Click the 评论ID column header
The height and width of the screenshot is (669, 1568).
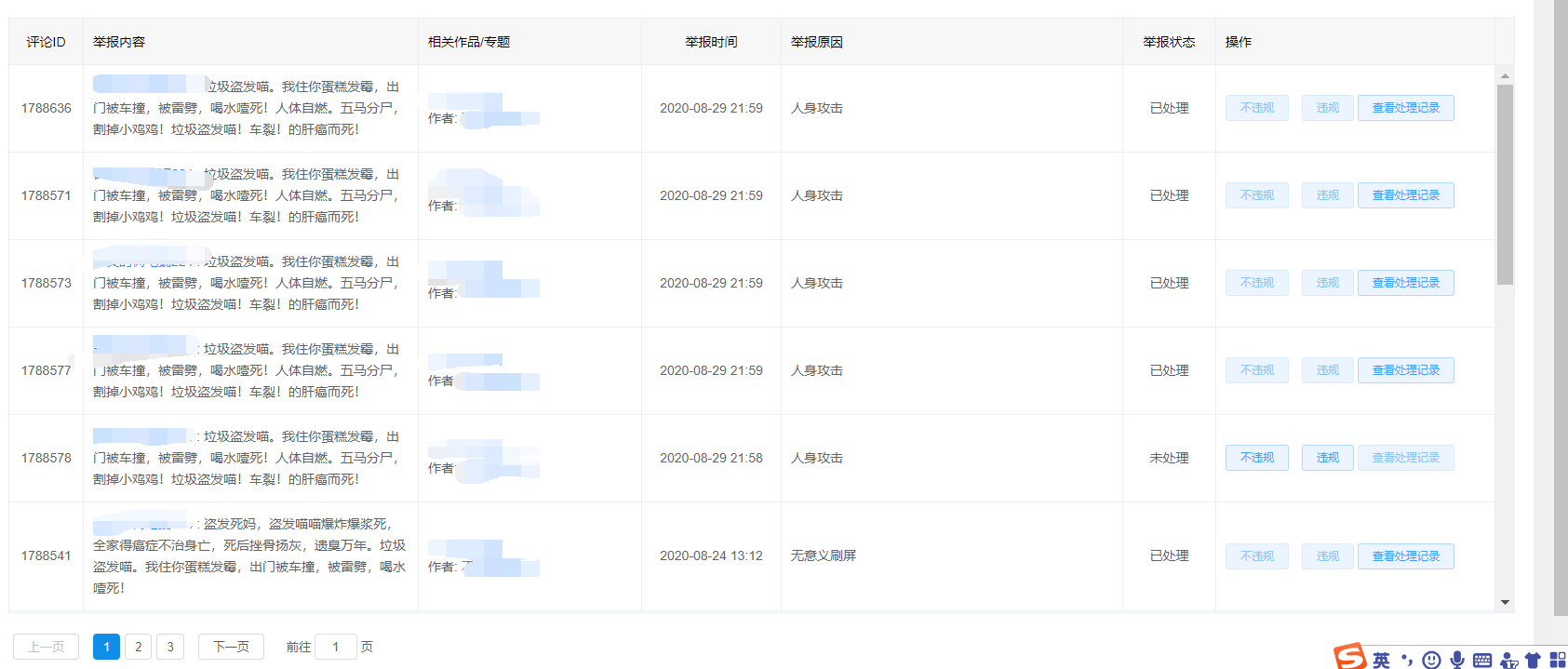[46, 42]
